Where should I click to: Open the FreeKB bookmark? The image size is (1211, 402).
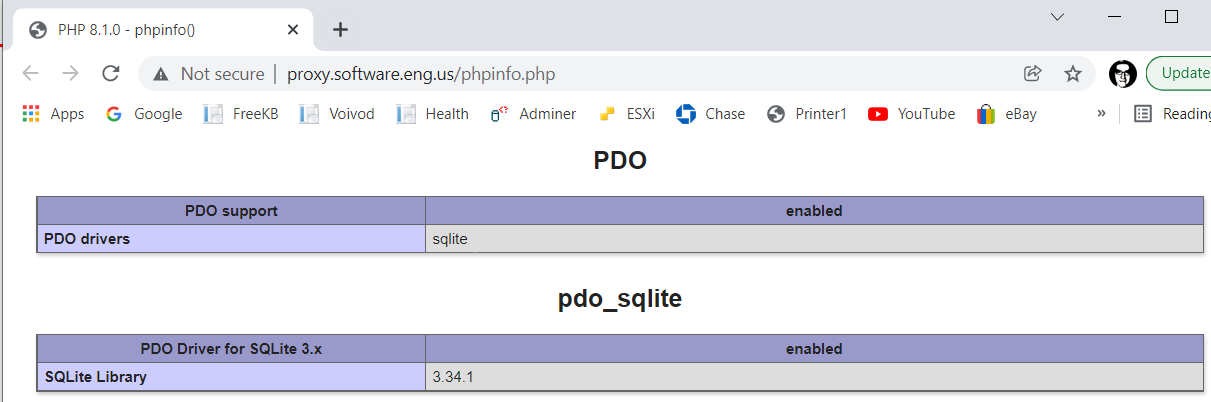(x=241, y=114)
